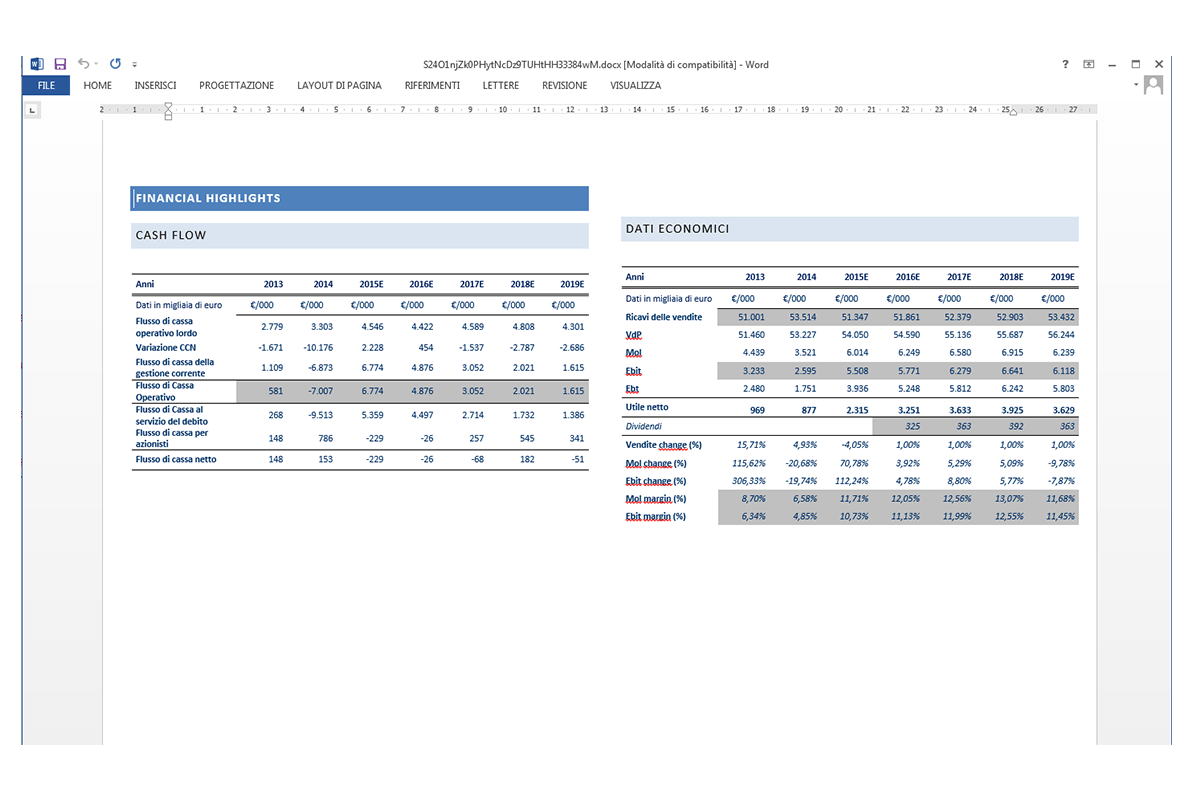Open the user account picture
The height and width of the screenshot is (800, 1193).
point(1153,85)
